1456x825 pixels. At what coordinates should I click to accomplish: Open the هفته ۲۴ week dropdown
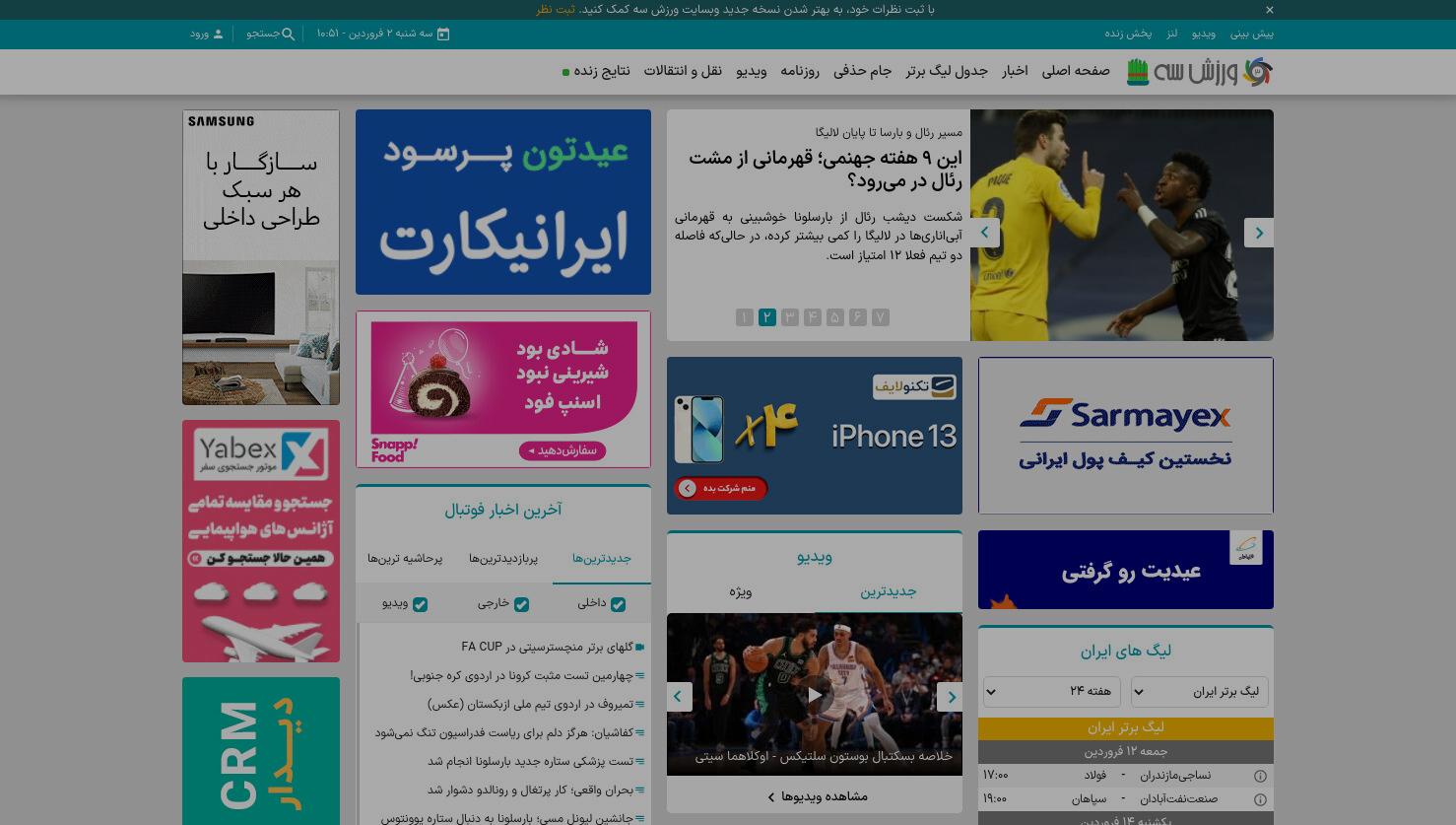click(x=1052, y=692)
